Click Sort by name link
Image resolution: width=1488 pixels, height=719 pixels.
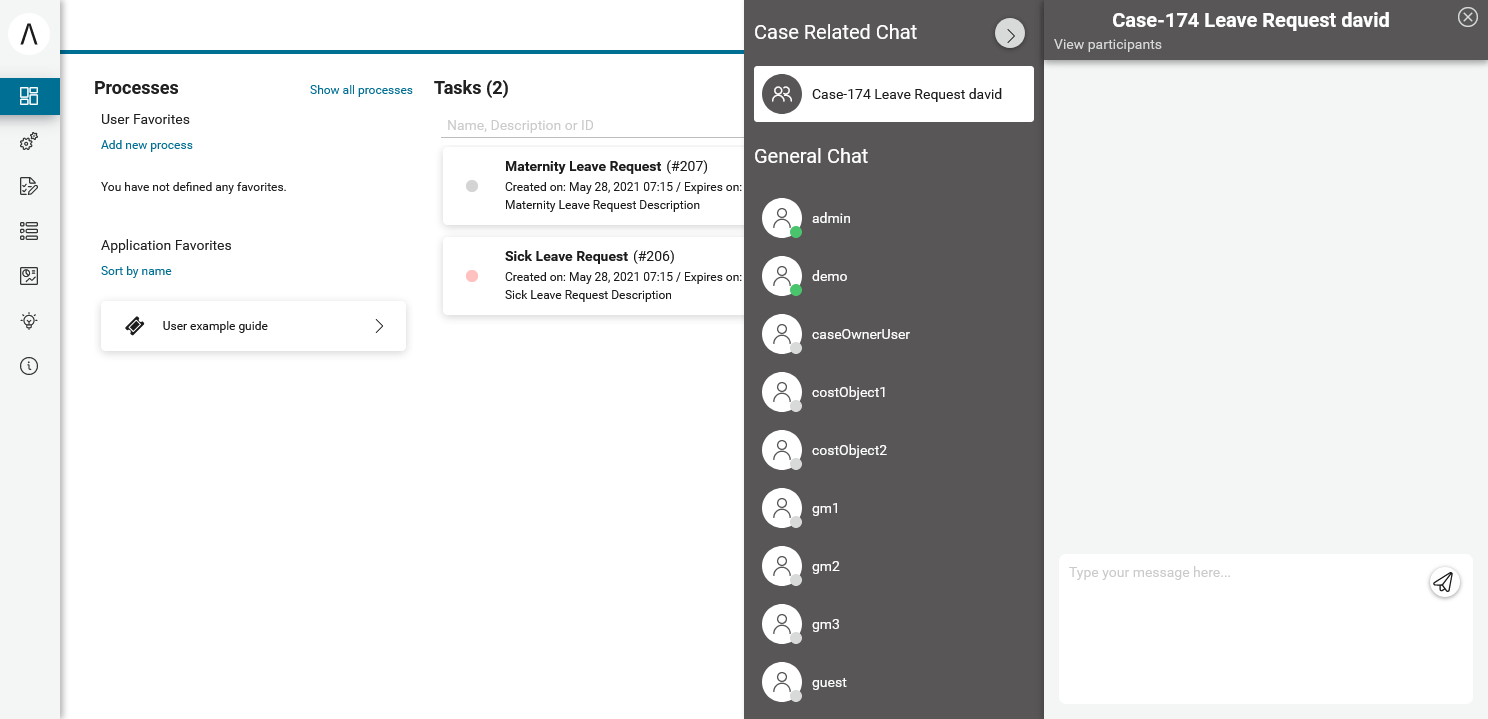coord(136,271)
